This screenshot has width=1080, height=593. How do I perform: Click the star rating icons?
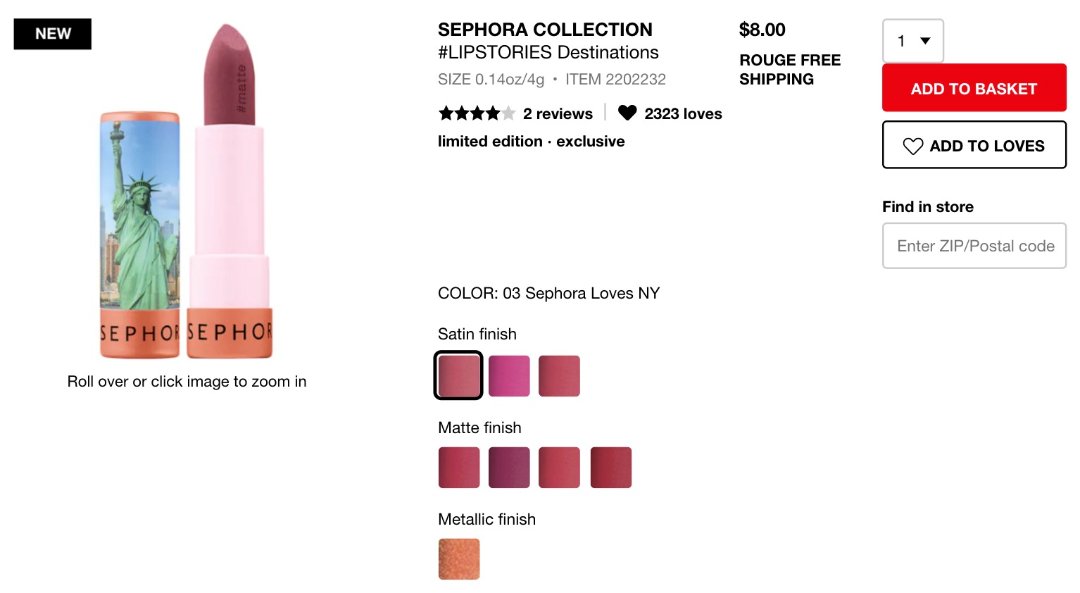tap(477, 113)
